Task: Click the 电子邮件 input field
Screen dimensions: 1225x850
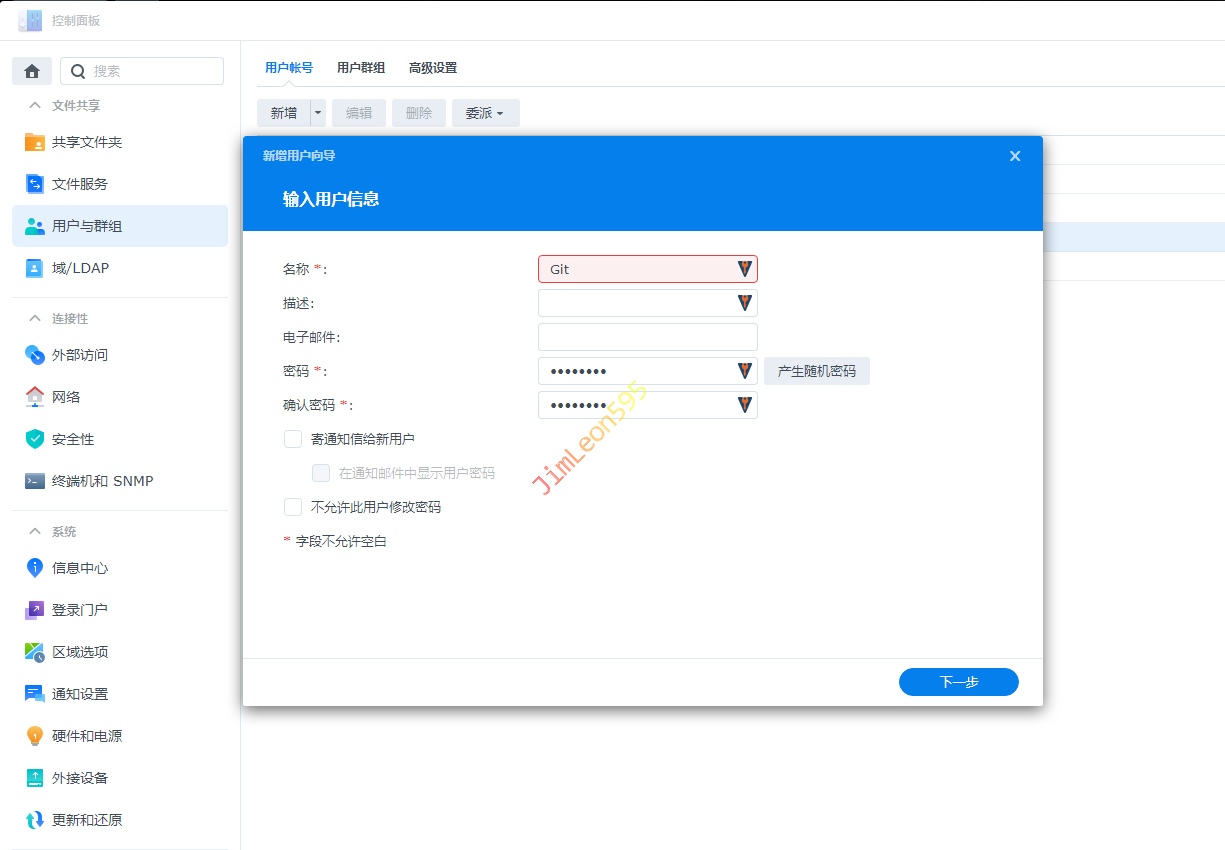Action: coord(647,337)
